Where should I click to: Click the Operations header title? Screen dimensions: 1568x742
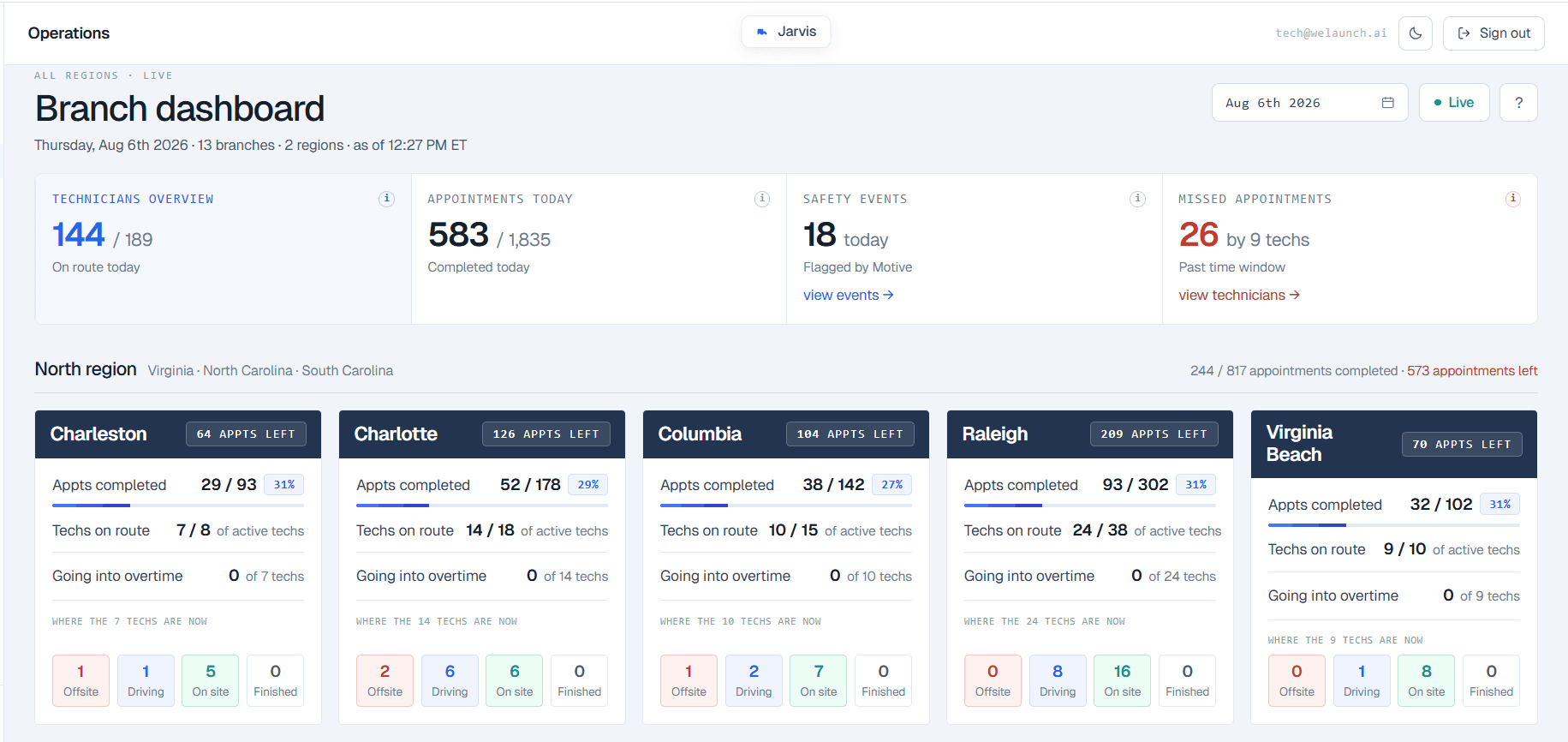[69, 33]
